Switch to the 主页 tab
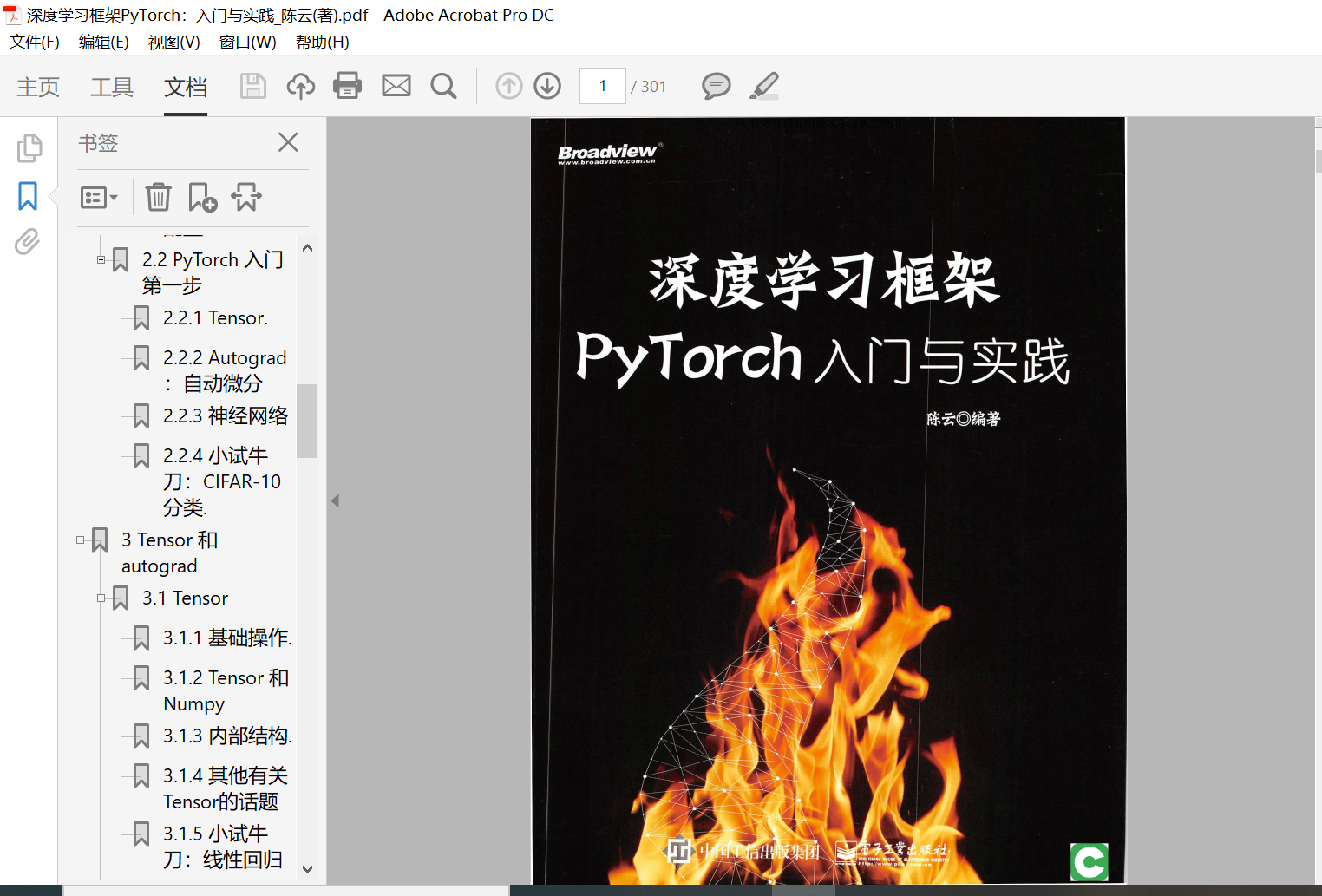Image resolution: width=1322 pixels, height=896 pixels. click(x=38, y=87)
